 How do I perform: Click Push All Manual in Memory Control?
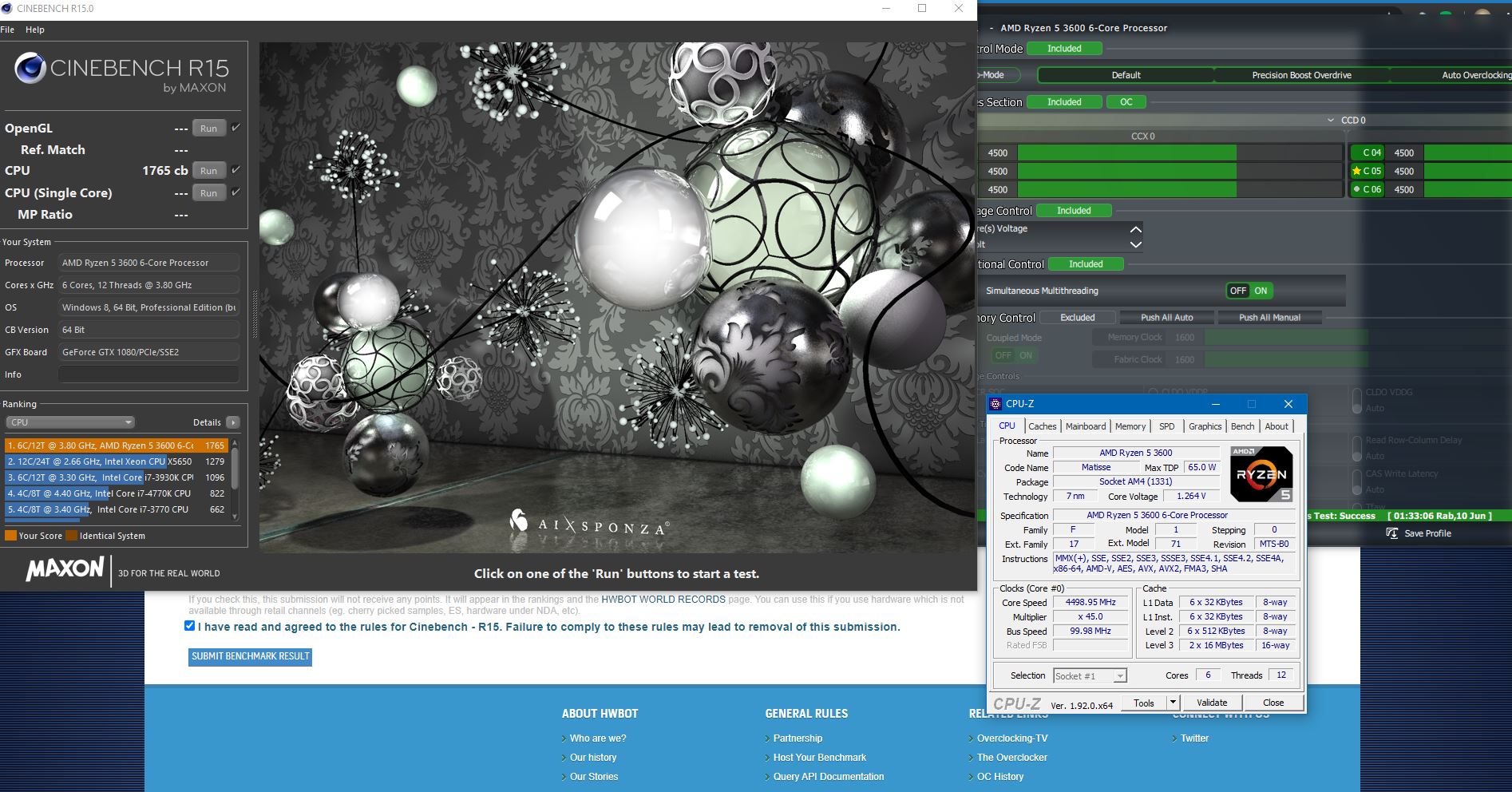[x=1269, y=318]
